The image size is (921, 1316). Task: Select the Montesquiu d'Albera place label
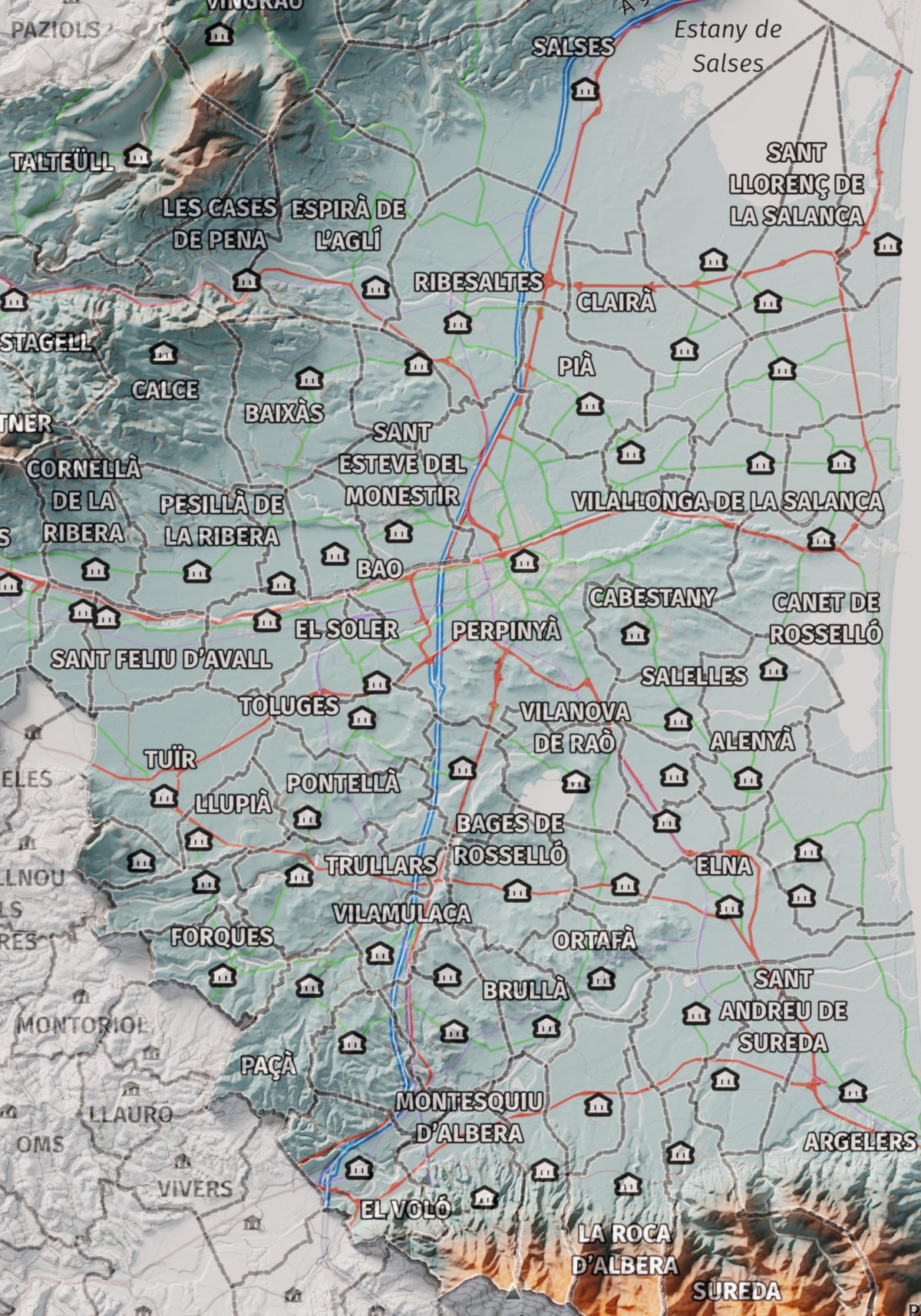point(469,1117)
